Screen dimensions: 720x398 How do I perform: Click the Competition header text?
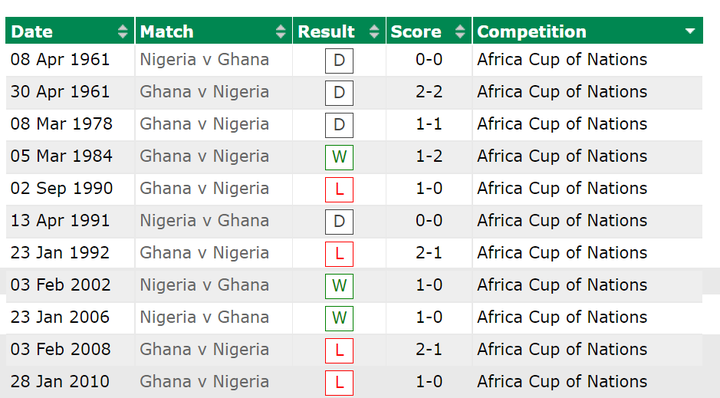click(x=532, y=32)
